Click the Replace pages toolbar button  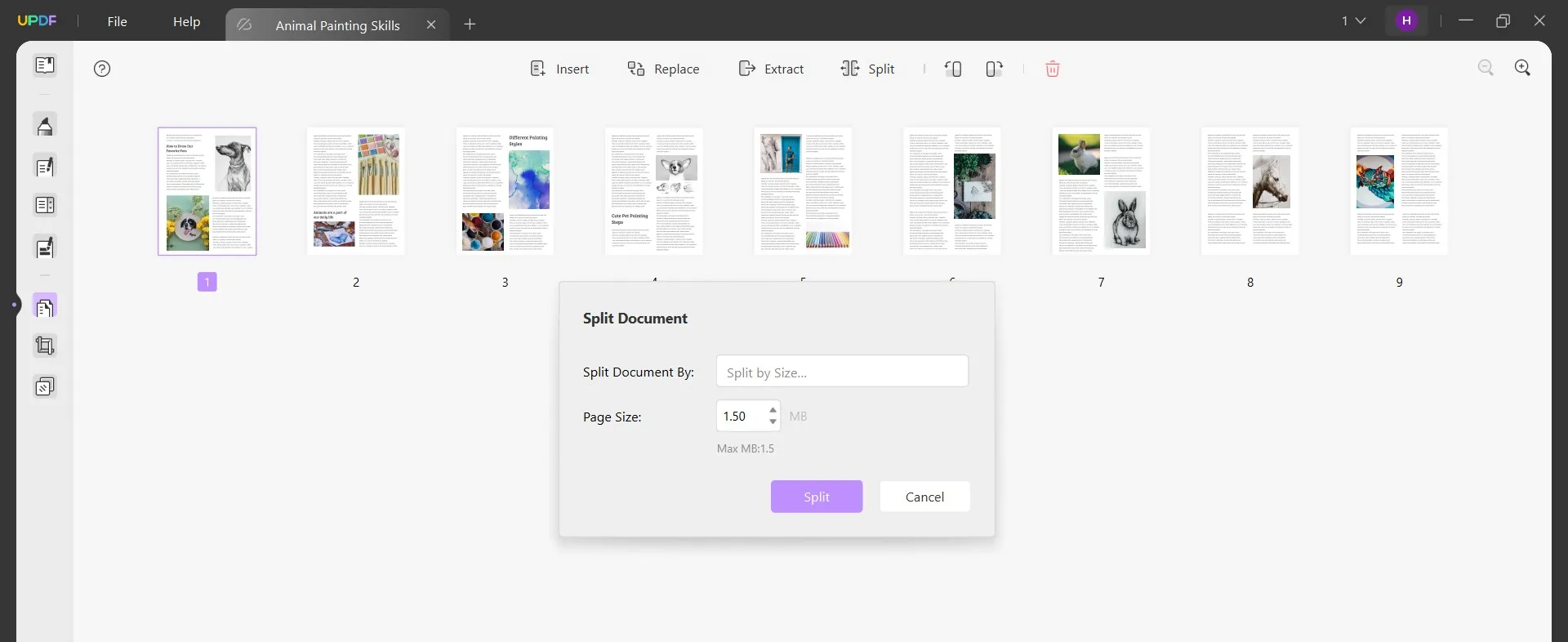663,69
